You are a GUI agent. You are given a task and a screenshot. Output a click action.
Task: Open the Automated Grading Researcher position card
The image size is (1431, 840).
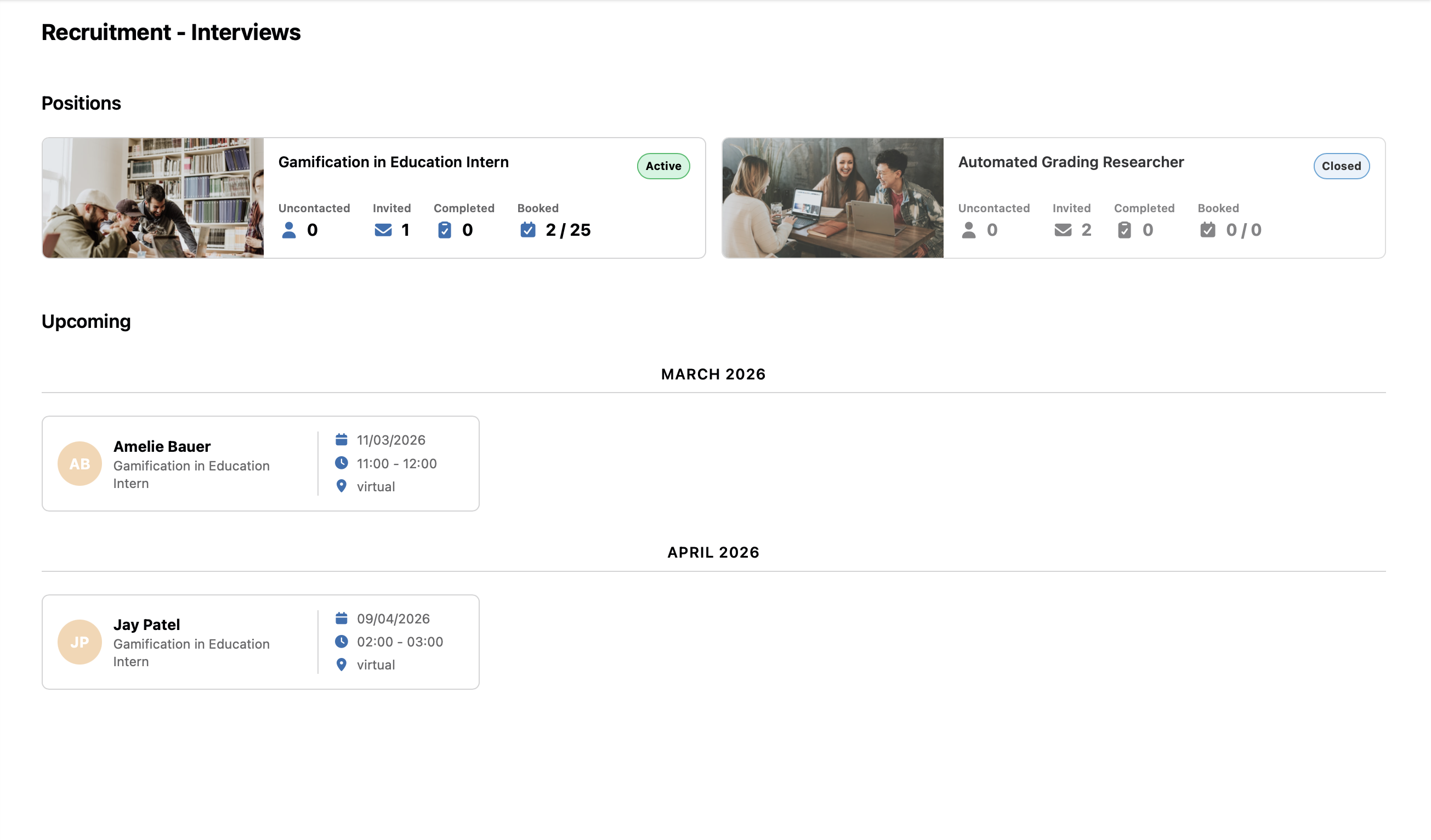click(1070, 161)
